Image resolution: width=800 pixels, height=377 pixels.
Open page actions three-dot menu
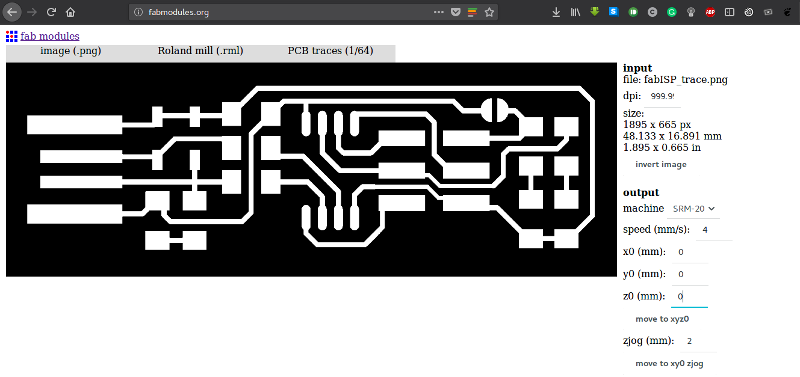pos(438,12)
